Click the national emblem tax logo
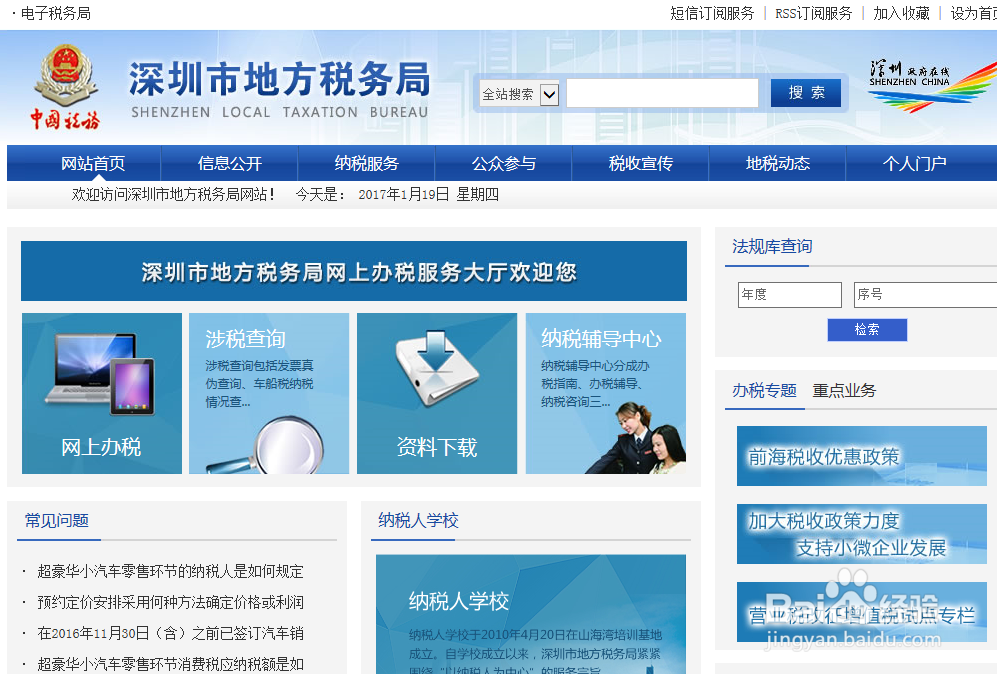Viewport: 997px width, 674px height. tap(65, 86)
